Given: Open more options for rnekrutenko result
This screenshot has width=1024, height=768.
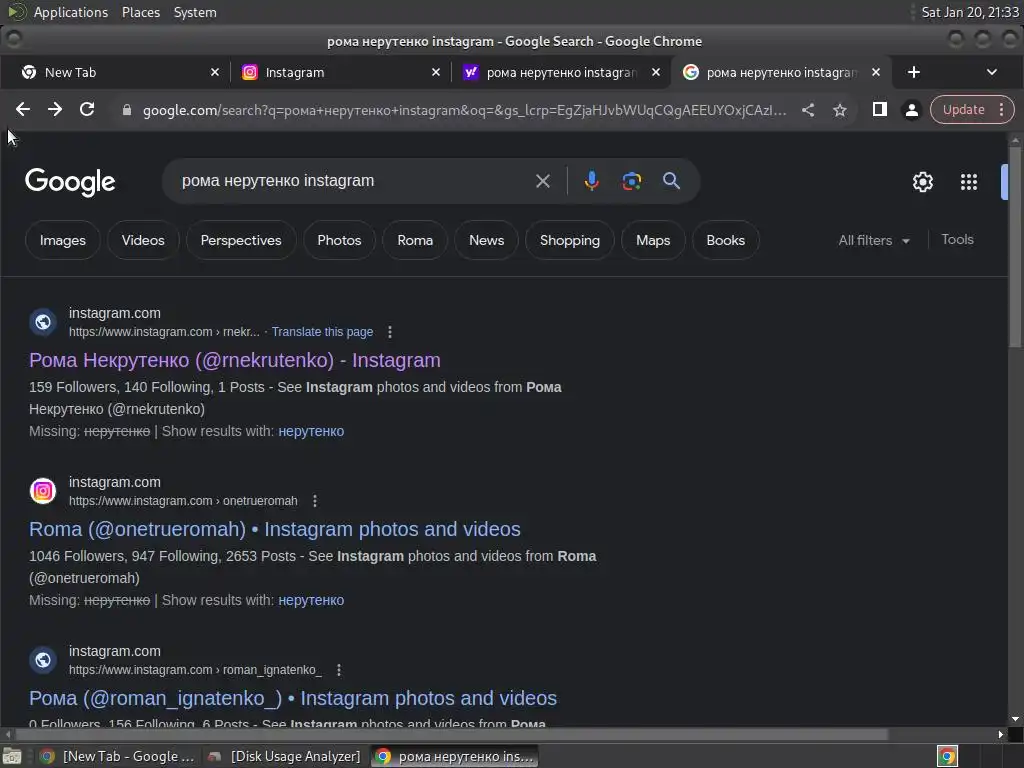Looking at the screenshot, I should point(390,332).
